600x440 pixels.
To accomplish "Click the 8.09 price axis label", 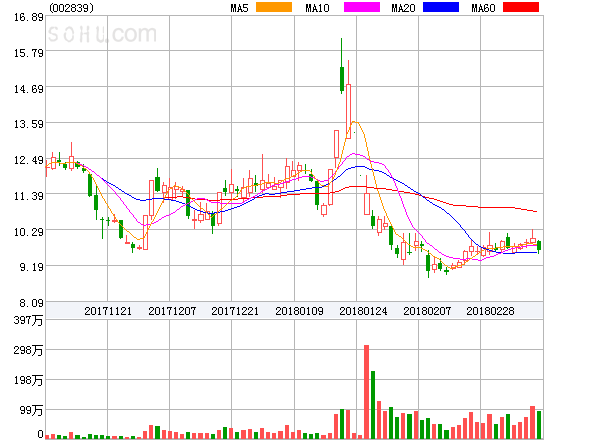I will [x=31, y=303].
